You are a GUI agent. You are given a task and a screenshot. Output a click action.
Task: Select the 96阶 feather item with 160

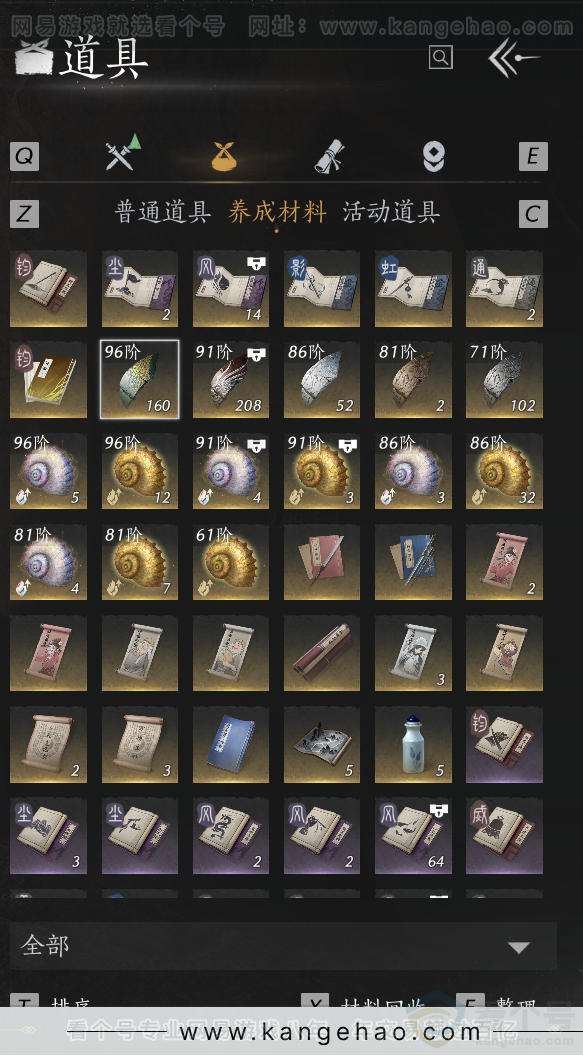click(x=139, y=379)
